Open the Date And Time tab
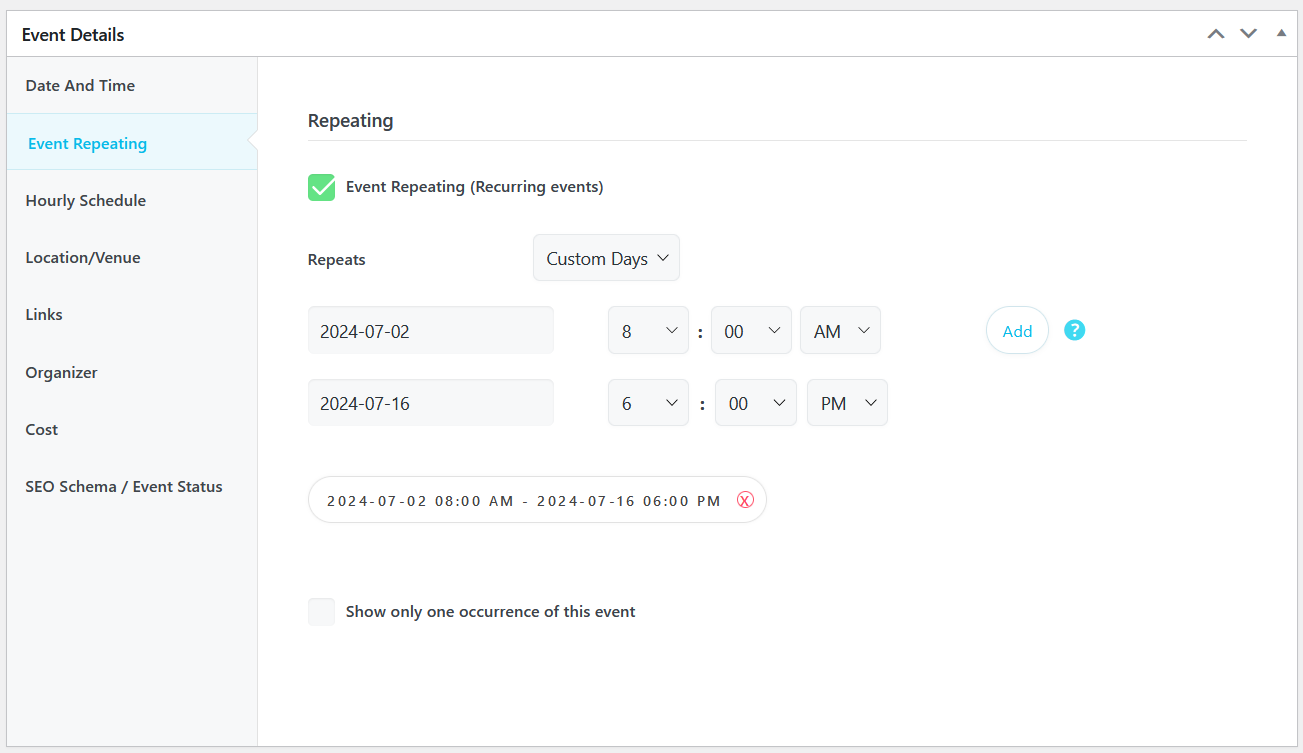 tap(132, 85)
